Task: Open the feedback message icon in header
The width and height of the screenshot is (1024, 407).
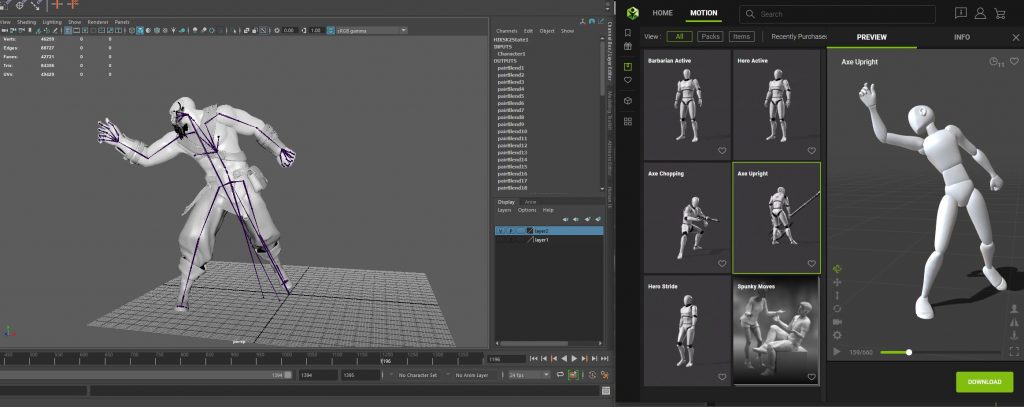Action: 961,13
